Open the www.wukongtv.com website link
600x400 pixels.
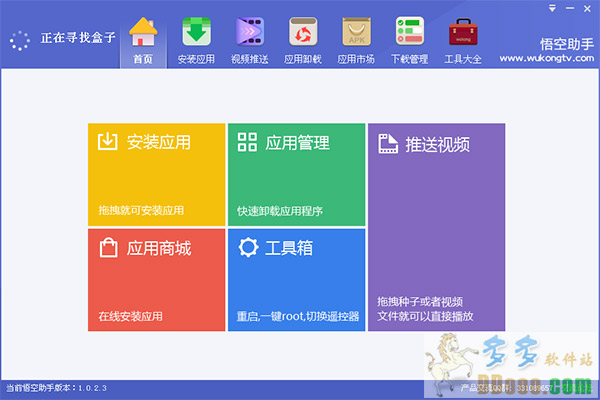[547, 58]
